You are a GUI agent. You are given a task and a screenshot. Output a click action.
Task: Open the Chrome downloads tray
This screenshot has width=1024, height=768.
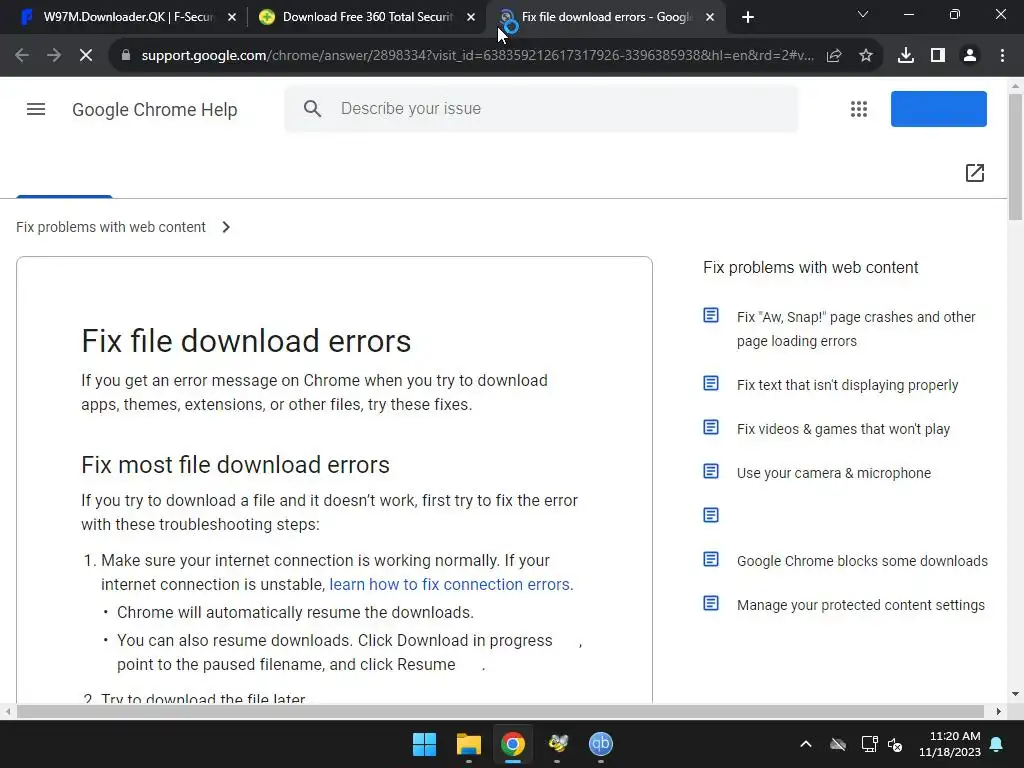pyautogui.click(x=906, y=56)
